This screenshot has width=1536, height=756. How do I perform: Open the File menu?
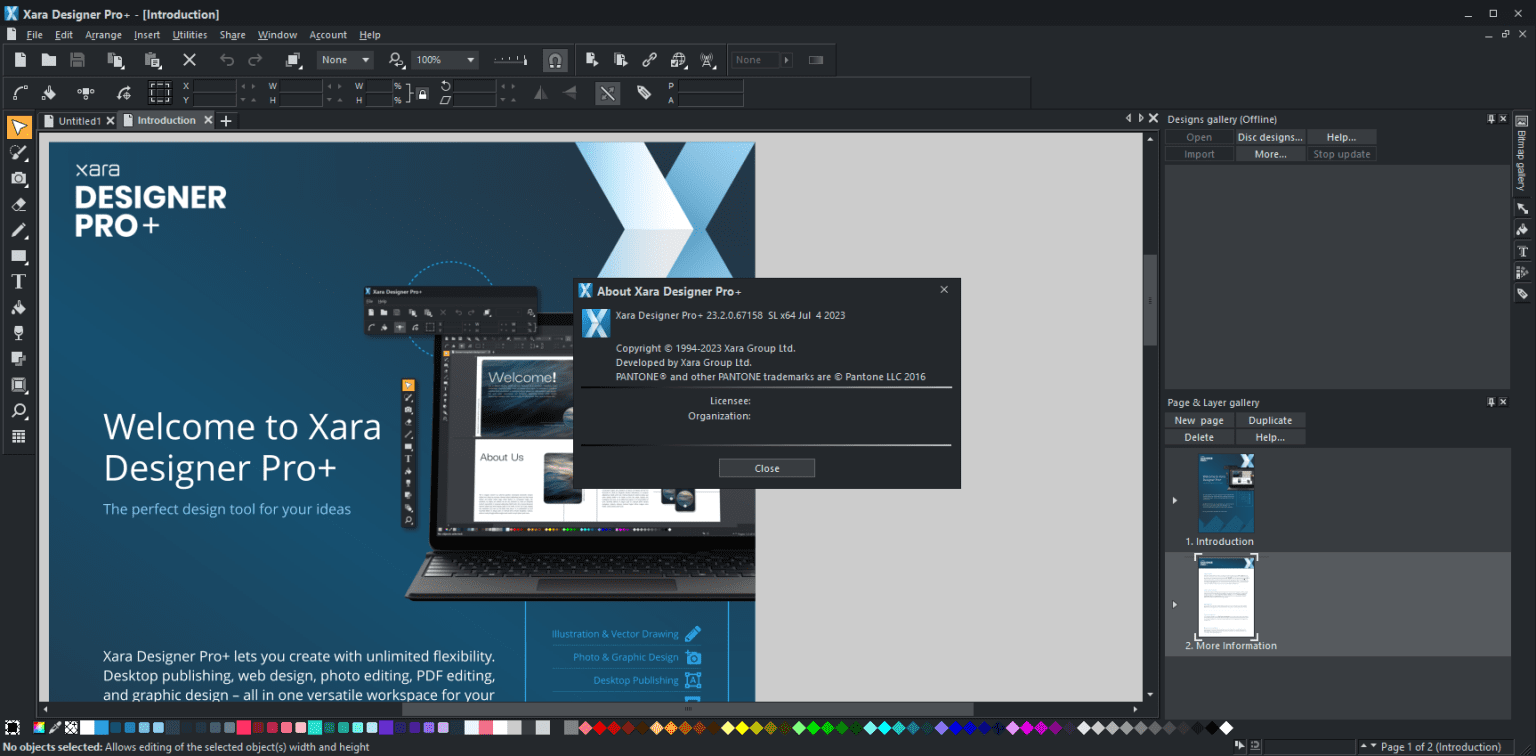coord(34,35)
